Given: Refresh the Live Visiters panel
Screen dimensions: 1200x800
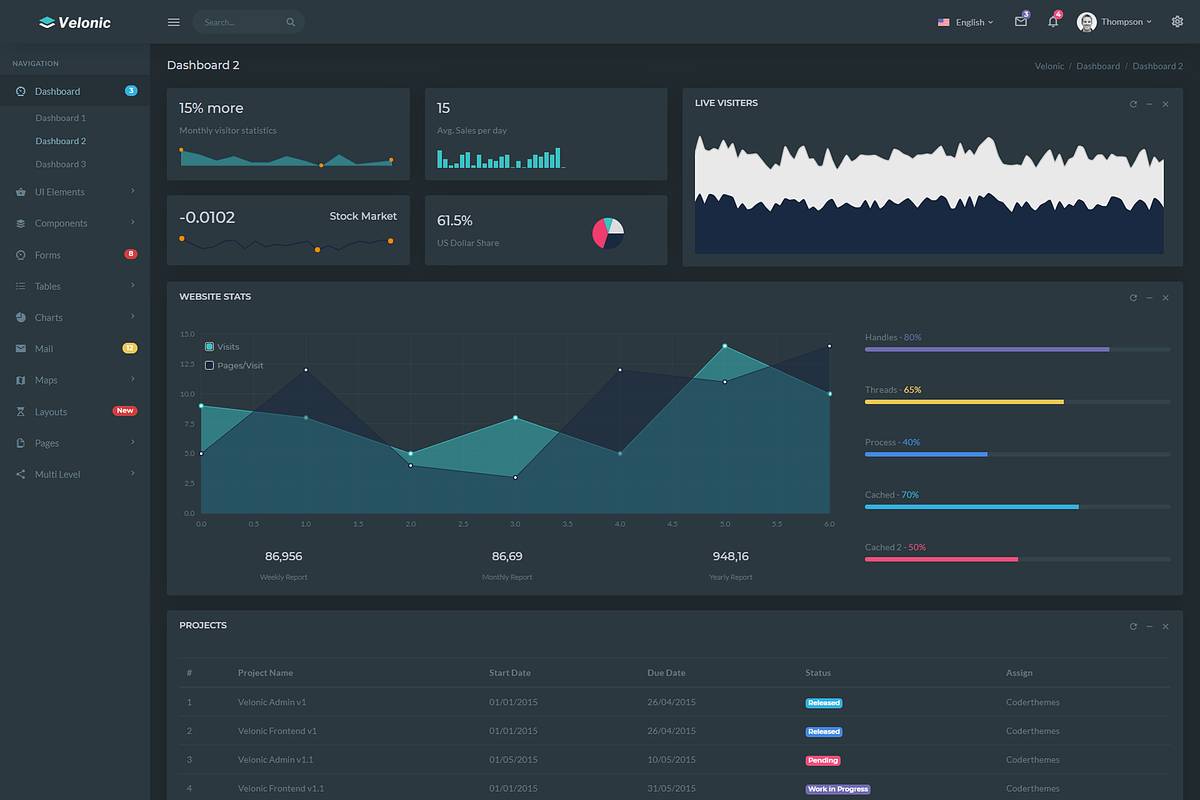Looking at the screenshot, I should [1133, 104].
